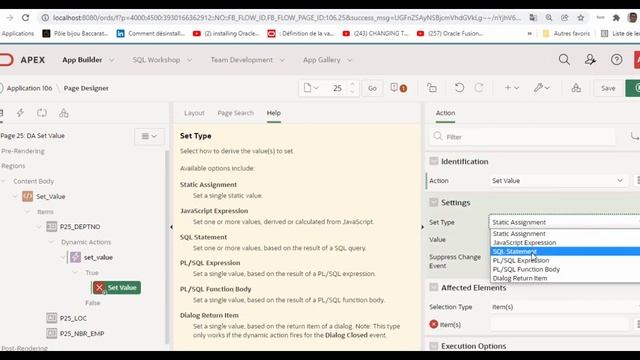Collapse the True actions node
Viewport: 640px width, 360px height.
tap(75, 273)
